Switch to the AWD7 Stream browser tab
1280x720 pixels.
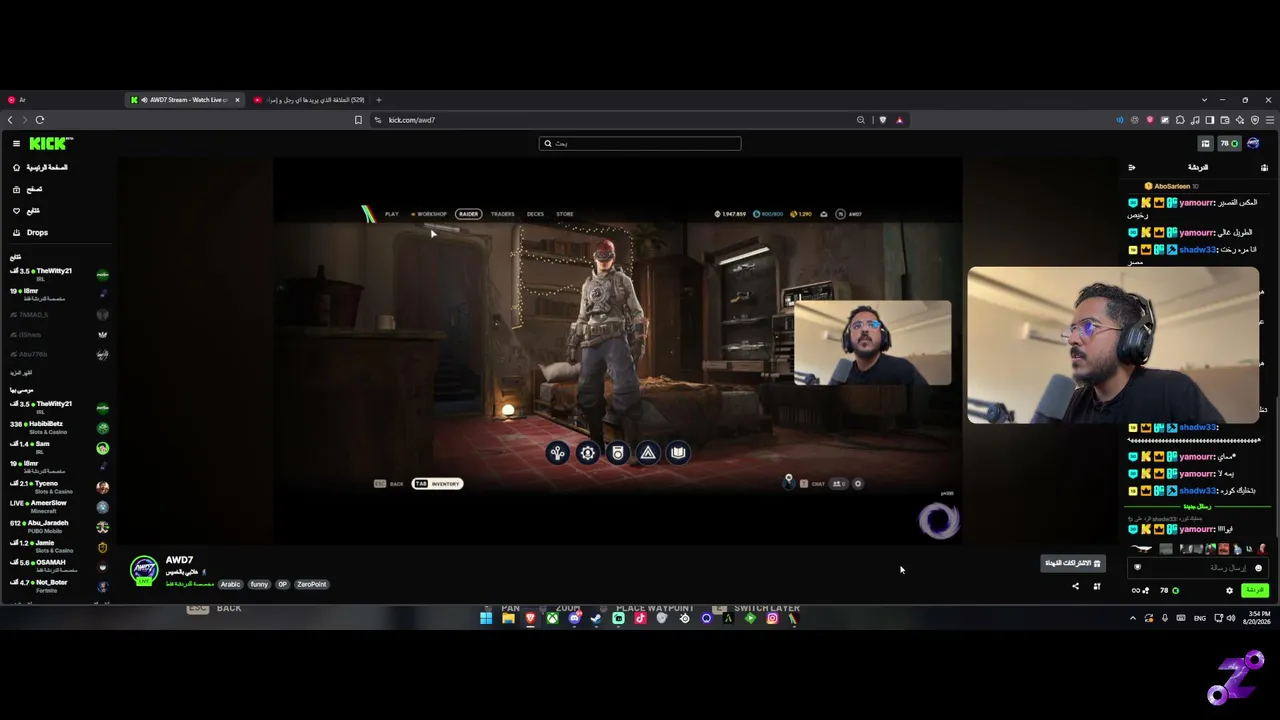point(185,100)
